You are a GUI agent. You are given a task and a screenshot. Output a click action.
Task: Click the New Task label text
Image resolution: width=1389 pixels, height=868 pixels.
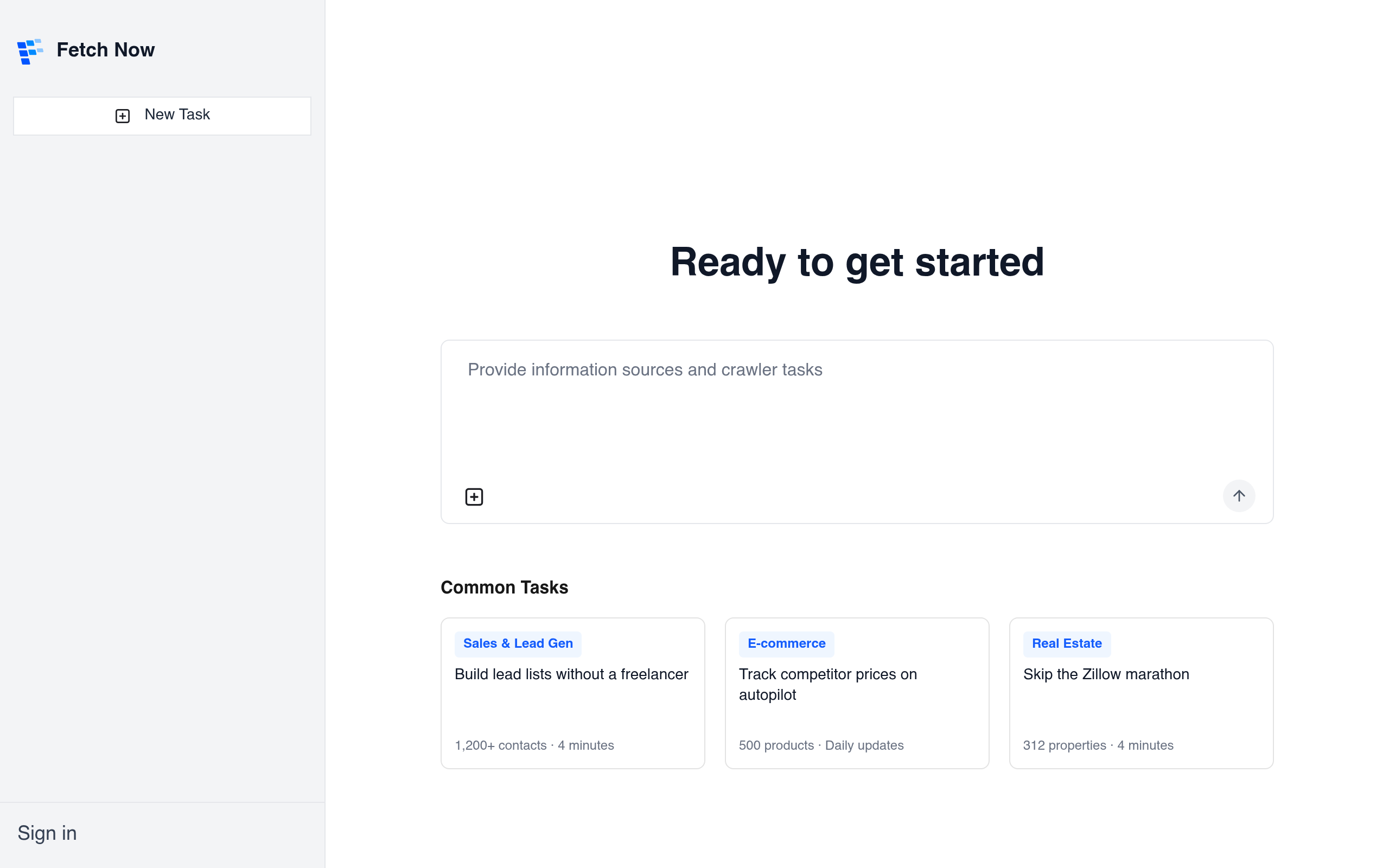pyautogui.click(x=177, y=114)
